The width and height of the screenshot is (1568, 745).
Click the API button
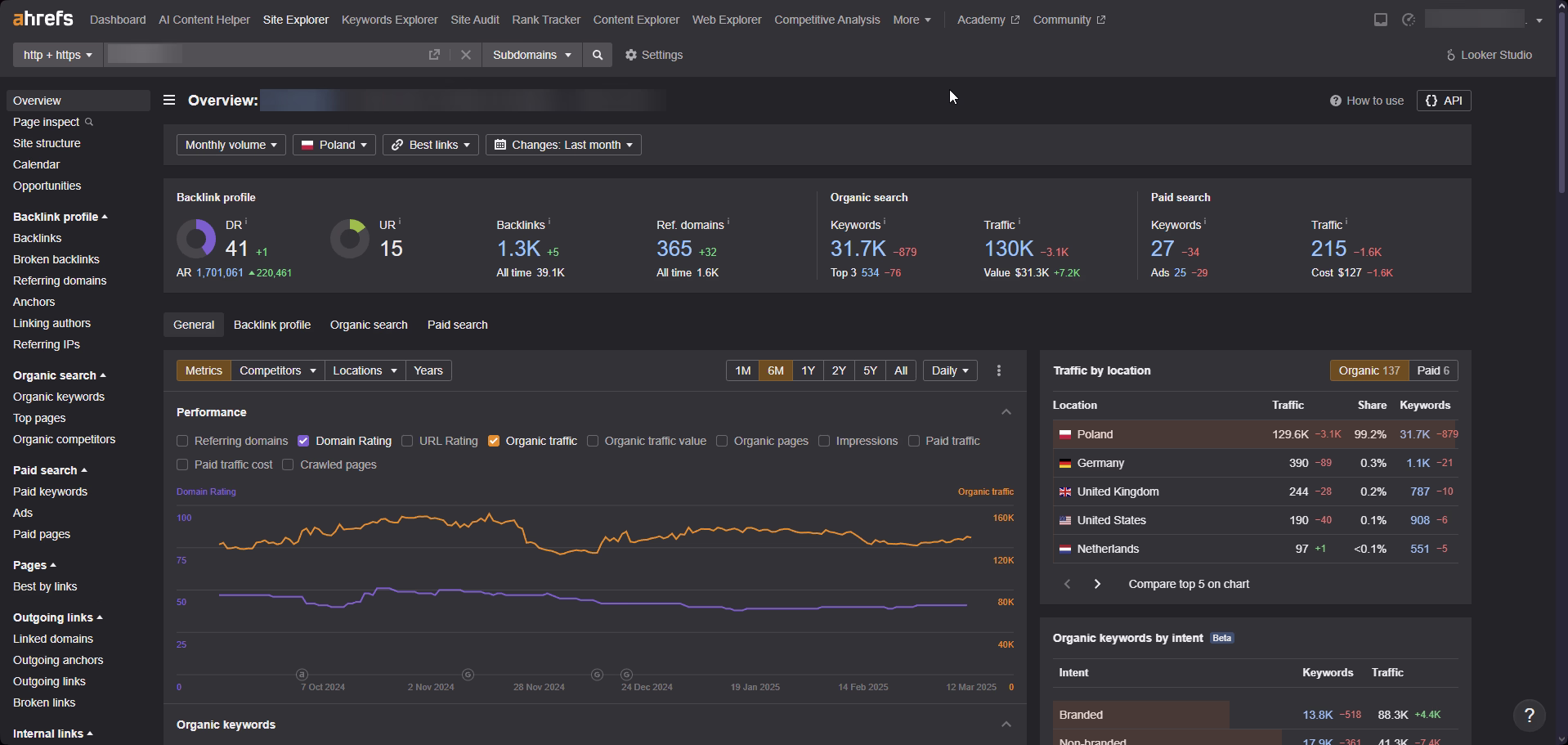(1443, 101)
